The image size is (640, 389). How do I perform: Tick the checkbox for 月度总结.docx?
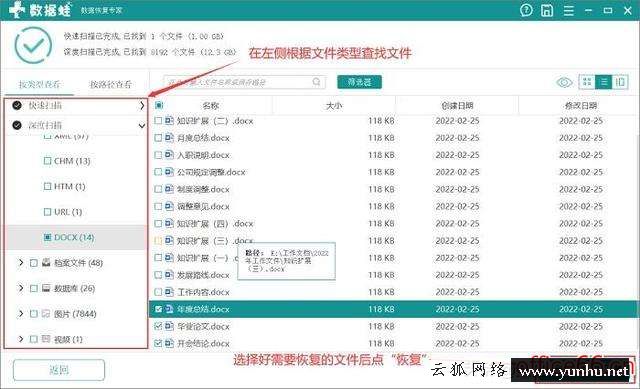[158, 138]
